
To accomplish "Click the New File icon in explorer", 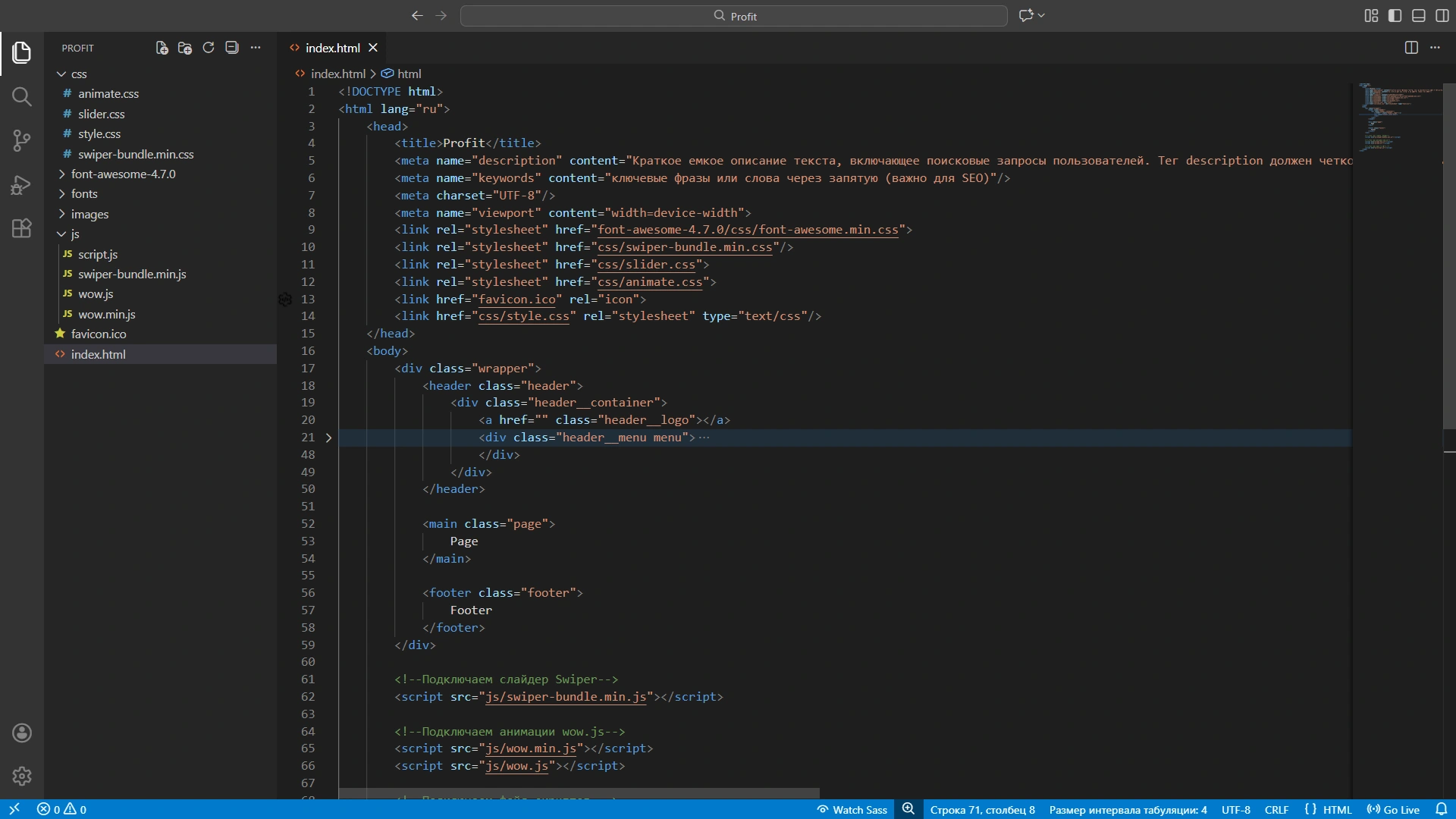I will (x=162, y=48).
